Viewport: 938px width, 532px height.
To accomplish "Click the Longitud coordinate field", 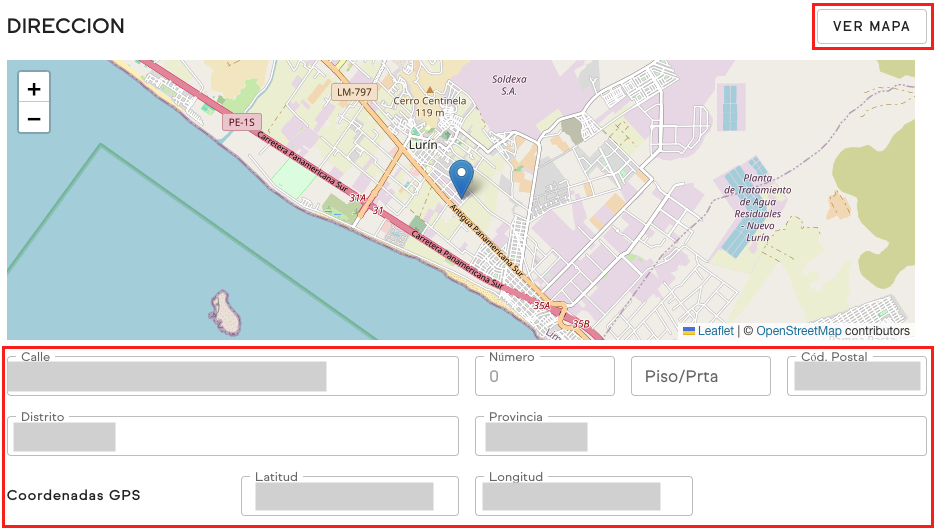I will 583,496.
